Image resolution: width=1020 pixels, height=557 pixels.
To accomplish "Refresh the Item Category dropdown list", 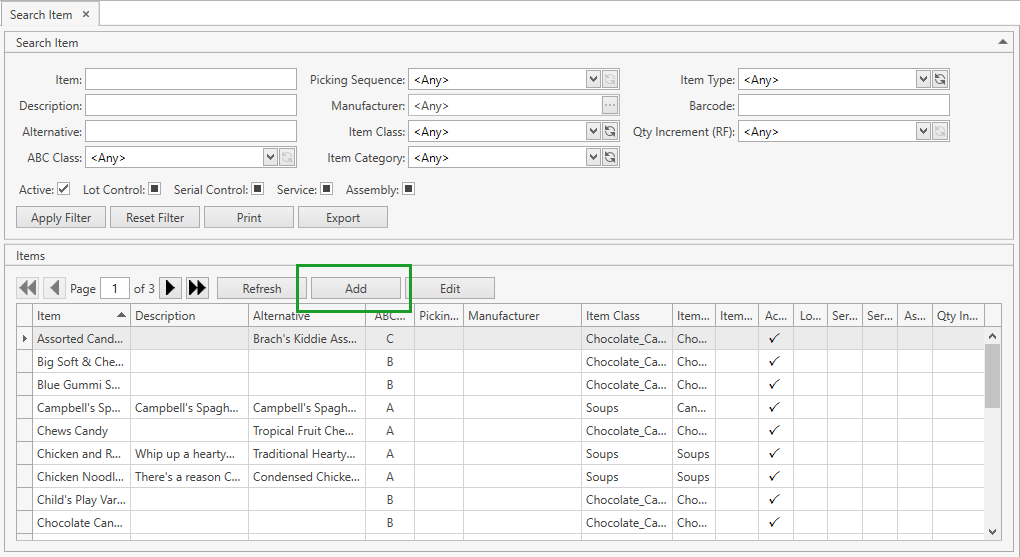I will (x=610, y=157).
